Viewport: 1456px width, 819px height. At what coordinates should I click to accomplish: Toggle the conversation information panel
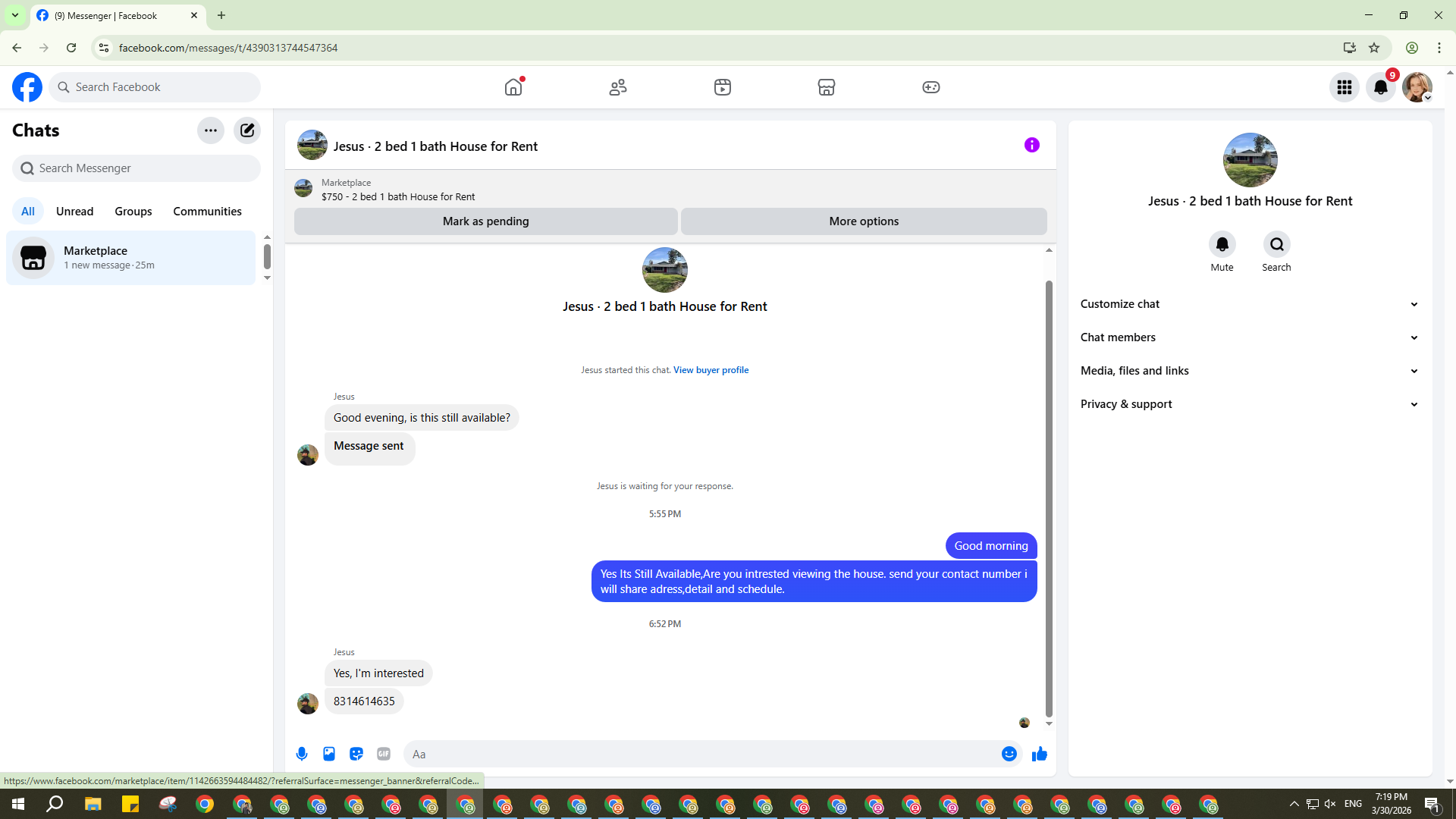pos(1031,145)
